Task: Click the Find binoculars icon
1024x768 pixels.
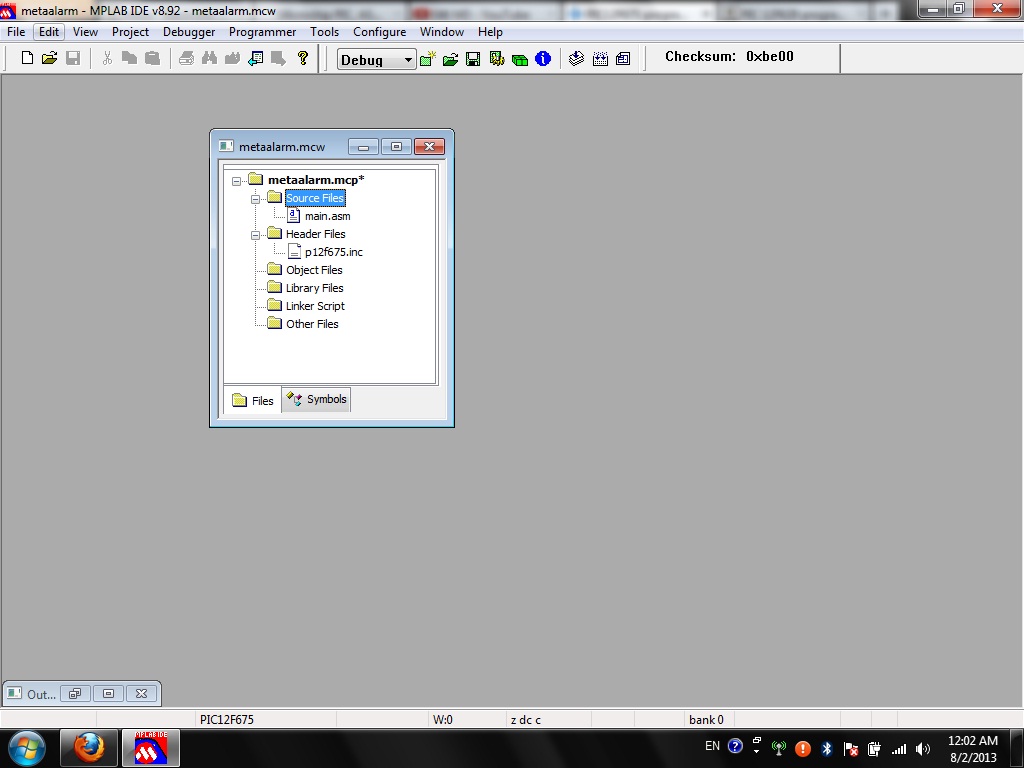Action: (x=209, y=58)
